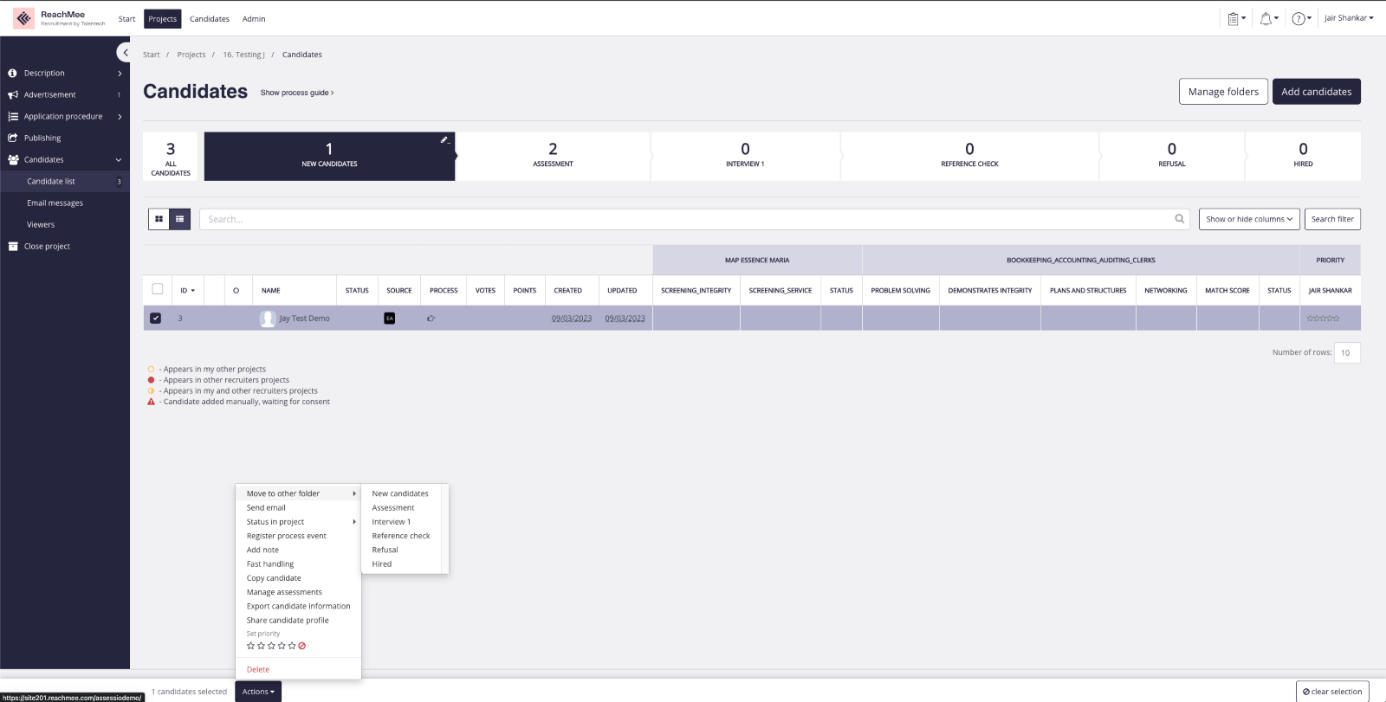The image size is (1386, 702).
Task: Click pencil edit icon on New Candidates folder
Action: point(444,140)
